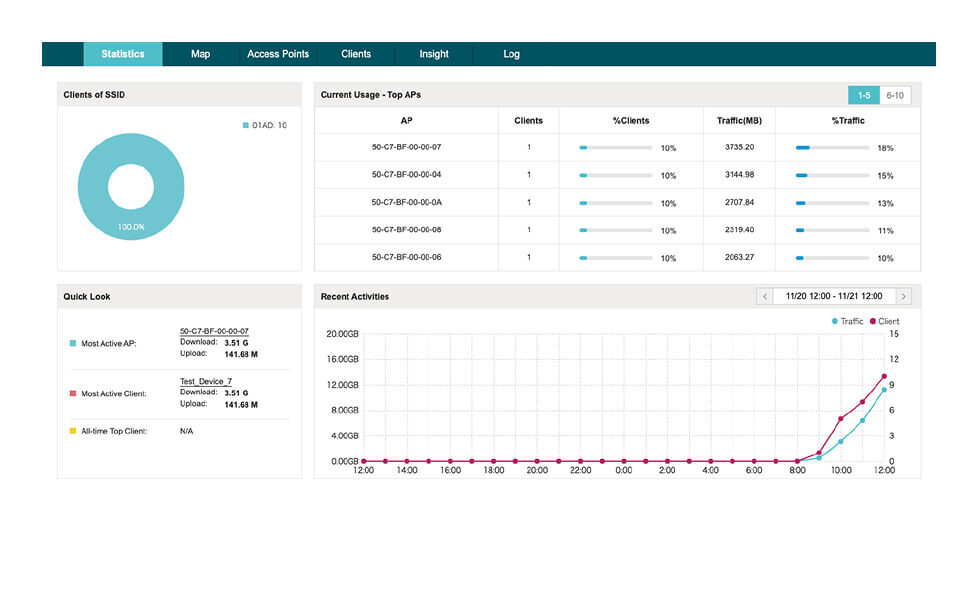The width and height of the screenshot is (976, 600).
Task: Open the Clients tab
Action: 356,54
